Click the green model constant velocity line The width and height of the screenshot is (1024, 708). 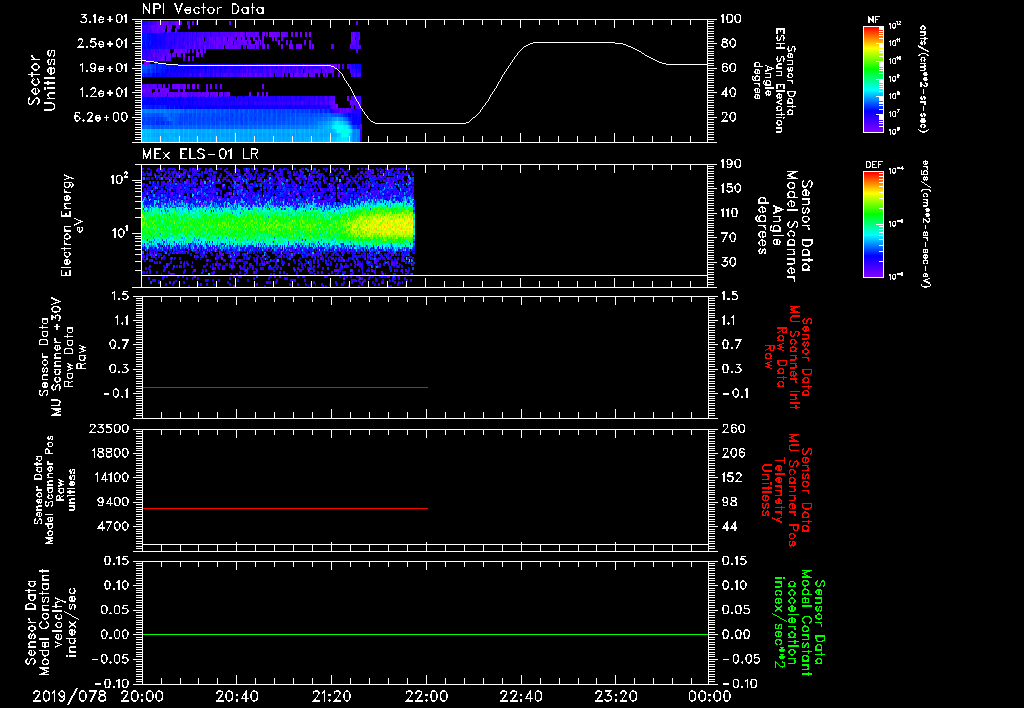(x=425, y=634)
